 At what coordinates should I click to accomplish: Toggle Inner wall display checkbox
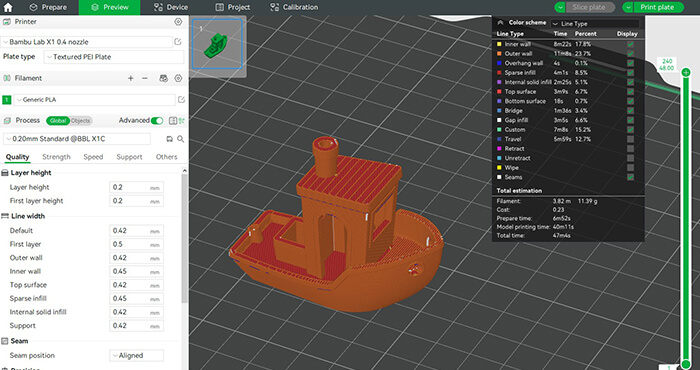(x=630, y=44)
